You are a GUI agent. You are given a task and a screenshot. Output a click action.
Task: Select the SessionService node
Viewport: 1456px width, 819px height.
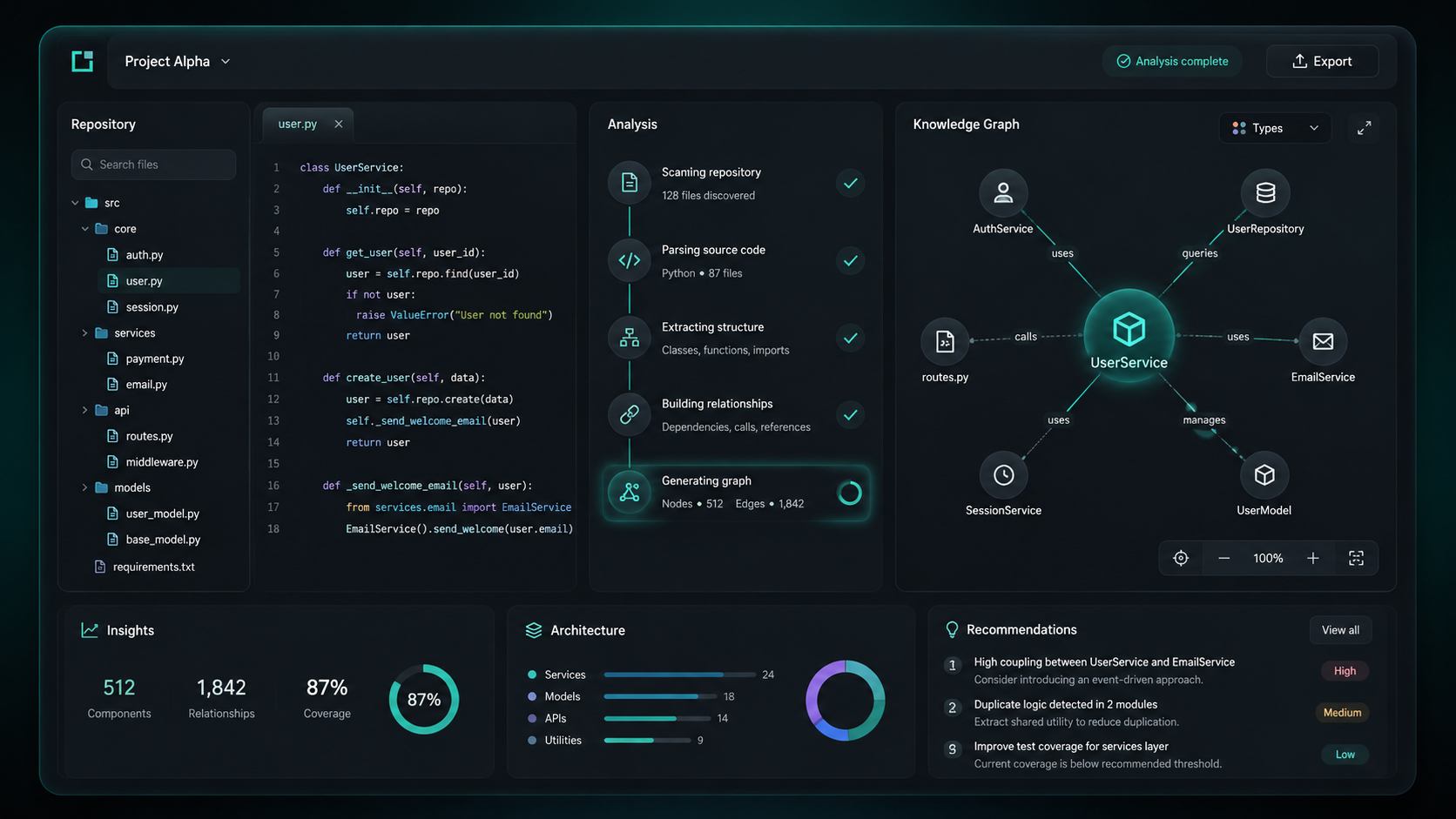1004,475
